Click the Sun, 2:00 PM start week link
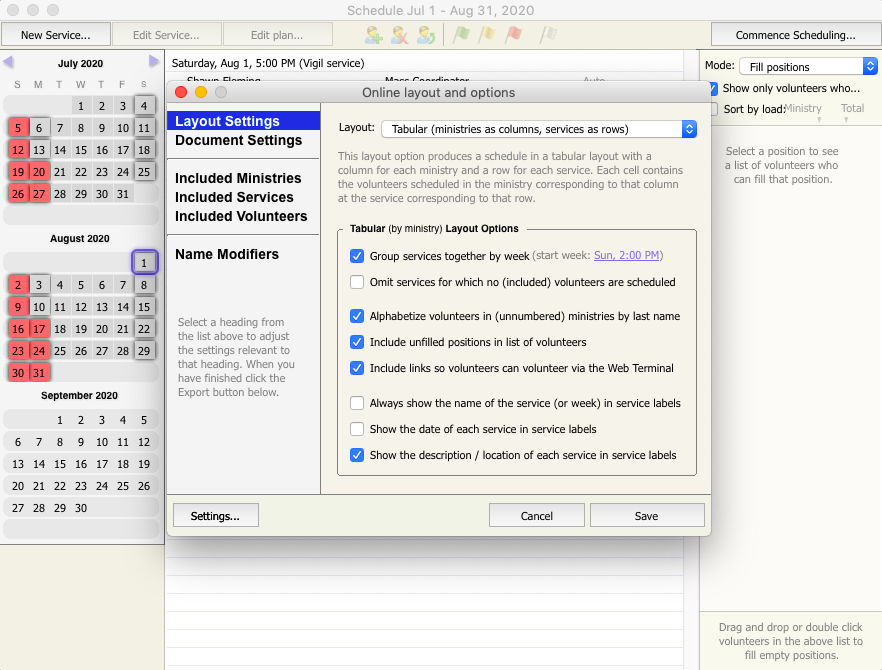The width and height of the screenshot is (882, 670). click(628, 256)
